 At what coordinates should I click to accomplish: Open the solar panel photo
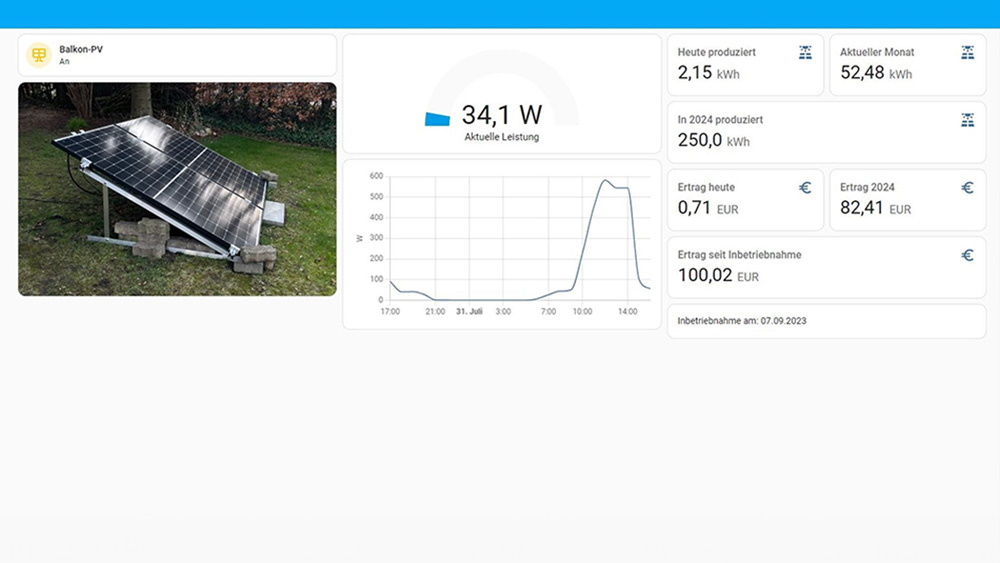click(x=177, y=189)
